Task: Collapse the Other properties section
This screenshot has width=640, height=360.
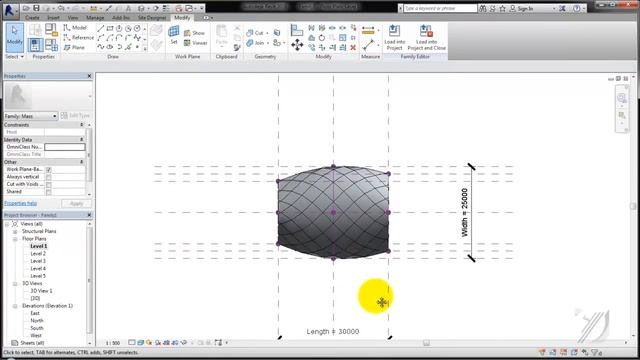Action: [x=82, y=162]
